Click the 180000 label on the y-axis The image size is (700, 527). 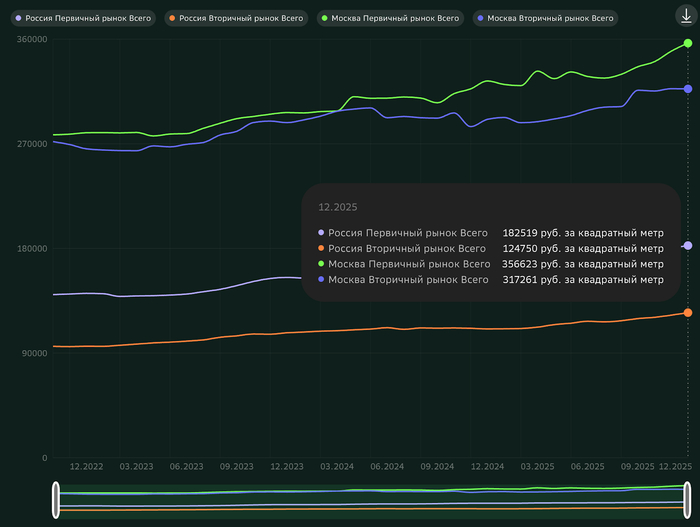(x=31, y=249)
